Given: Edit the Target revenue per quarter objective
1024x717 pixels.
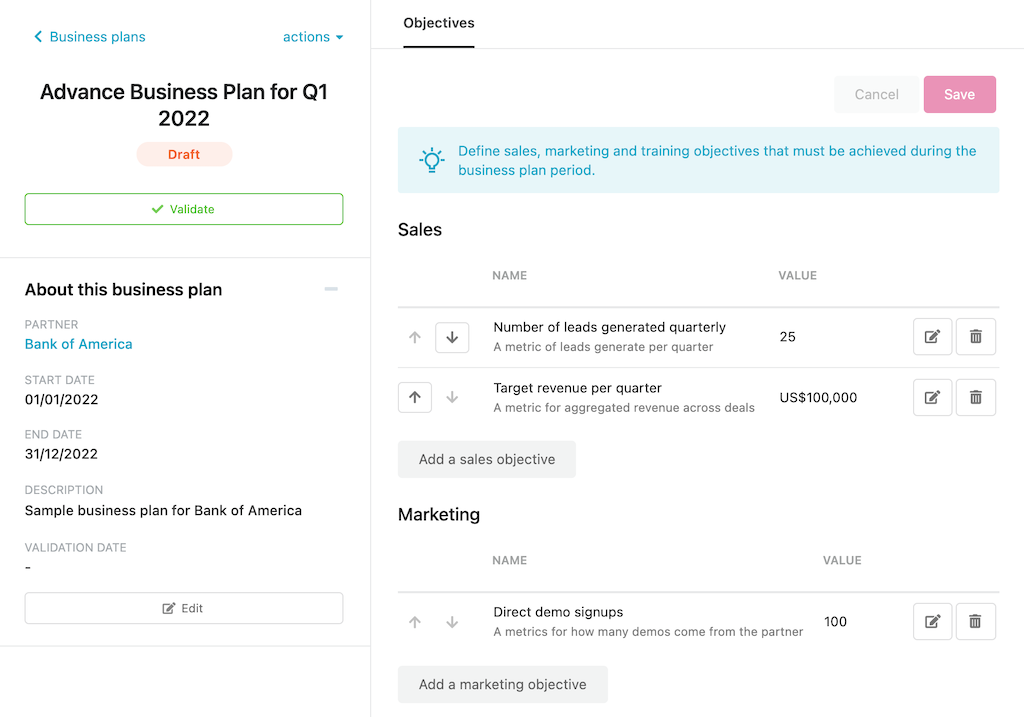Looking at the screenshot, I should point(932,397).
